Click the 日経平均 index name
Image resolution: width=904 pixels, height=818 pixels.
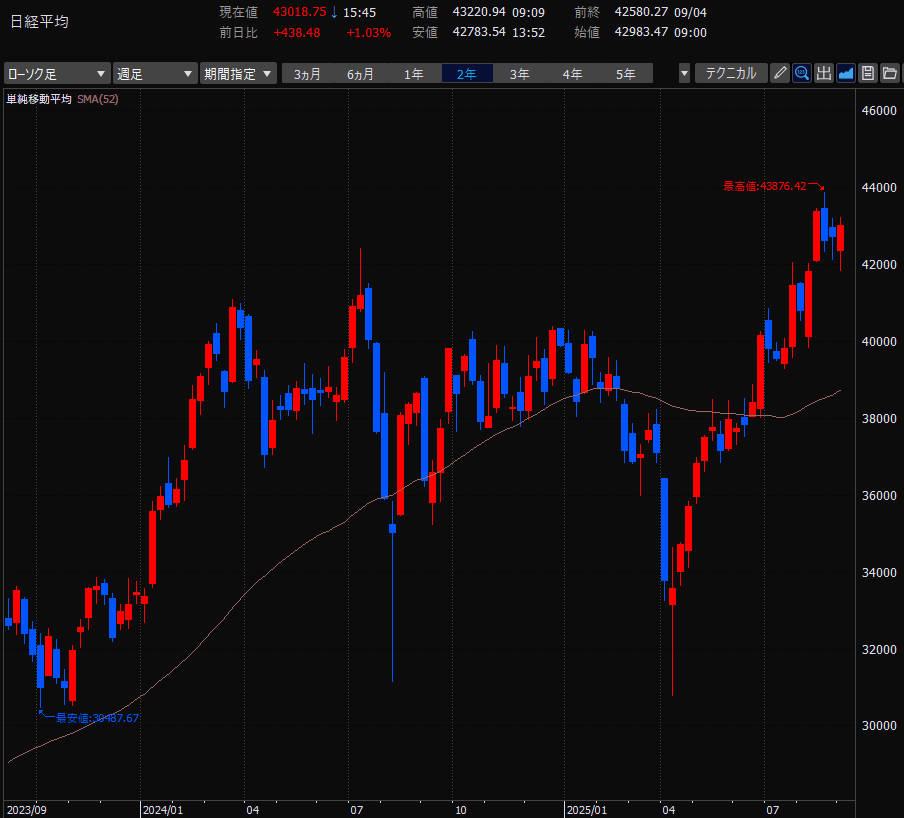[x=39, y=22]
